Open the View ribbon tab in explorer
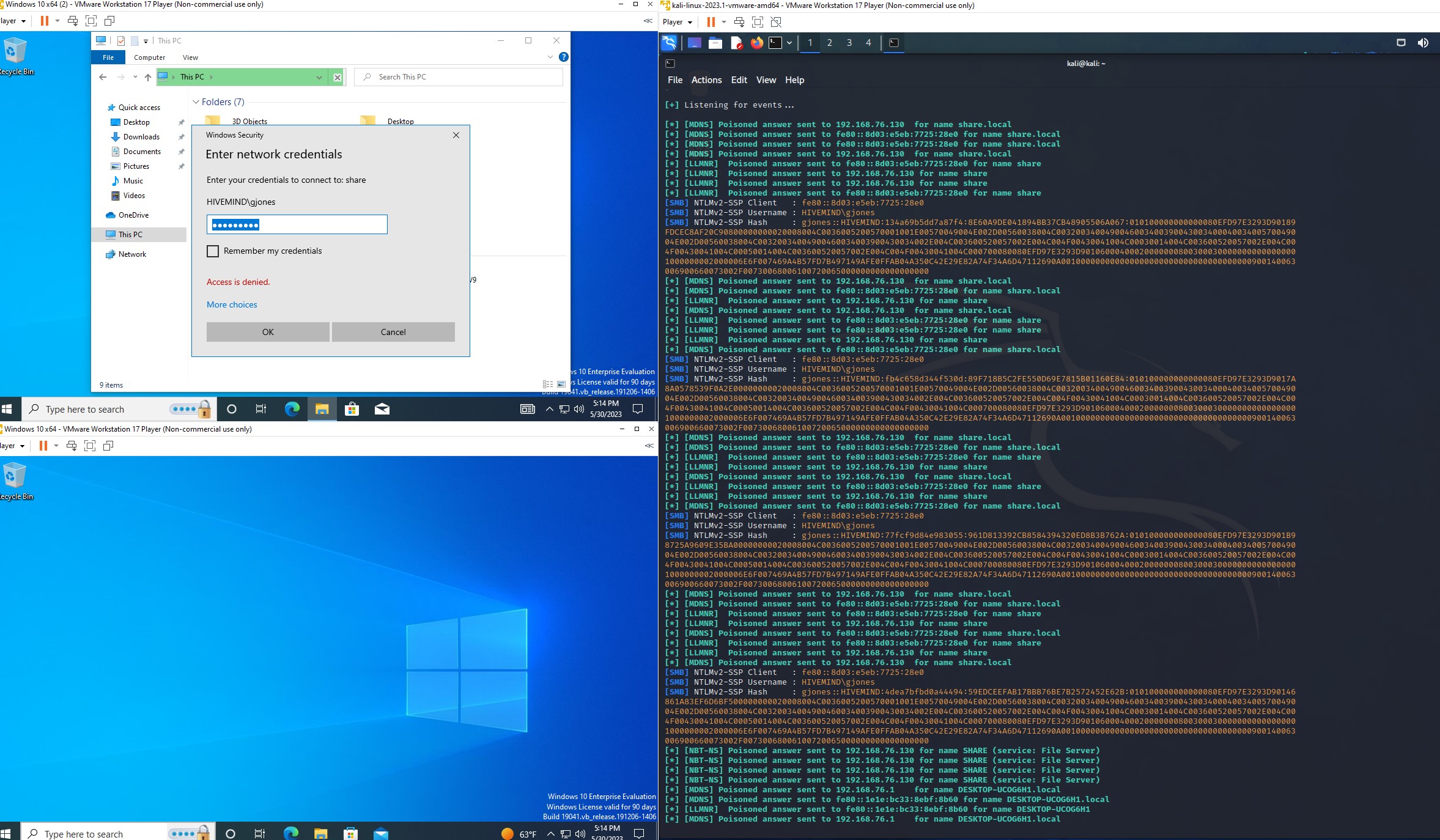This screenshot has width=1440, height=840. [190, 57]
